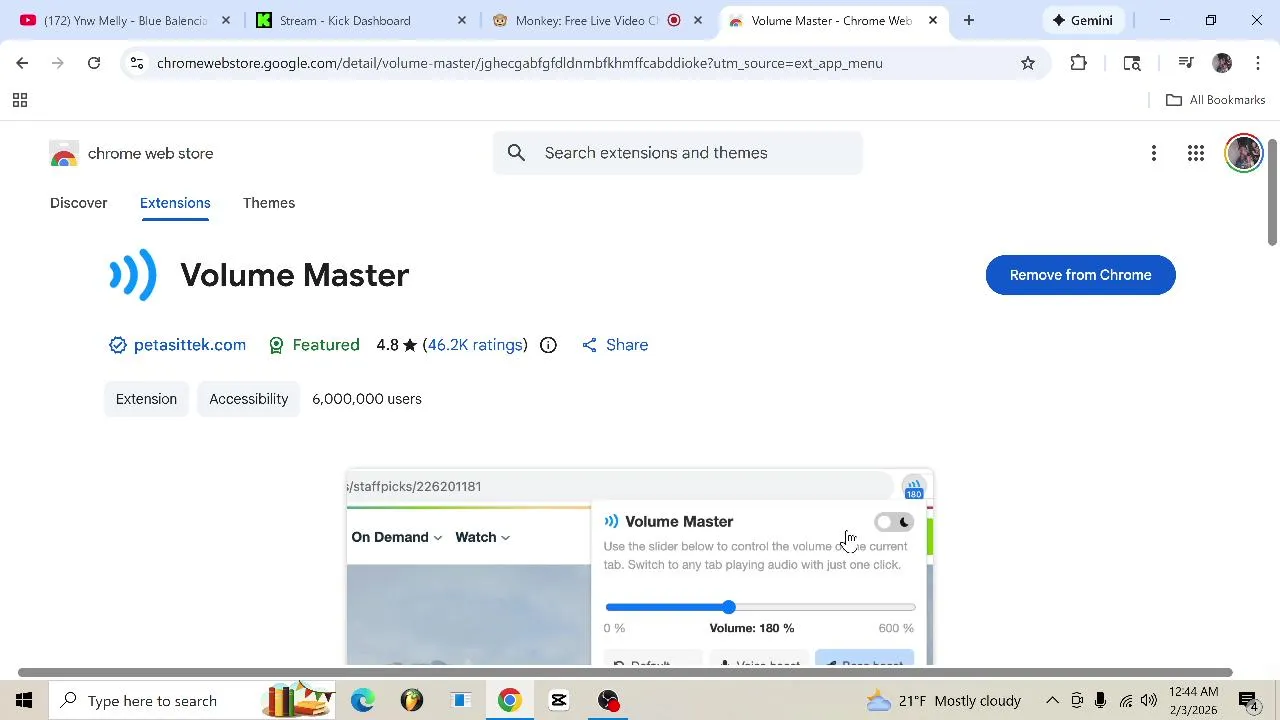Open FL Studio from the taskbar
The width and height of the screenshot is (1280, 720).
tap(411, 700)
